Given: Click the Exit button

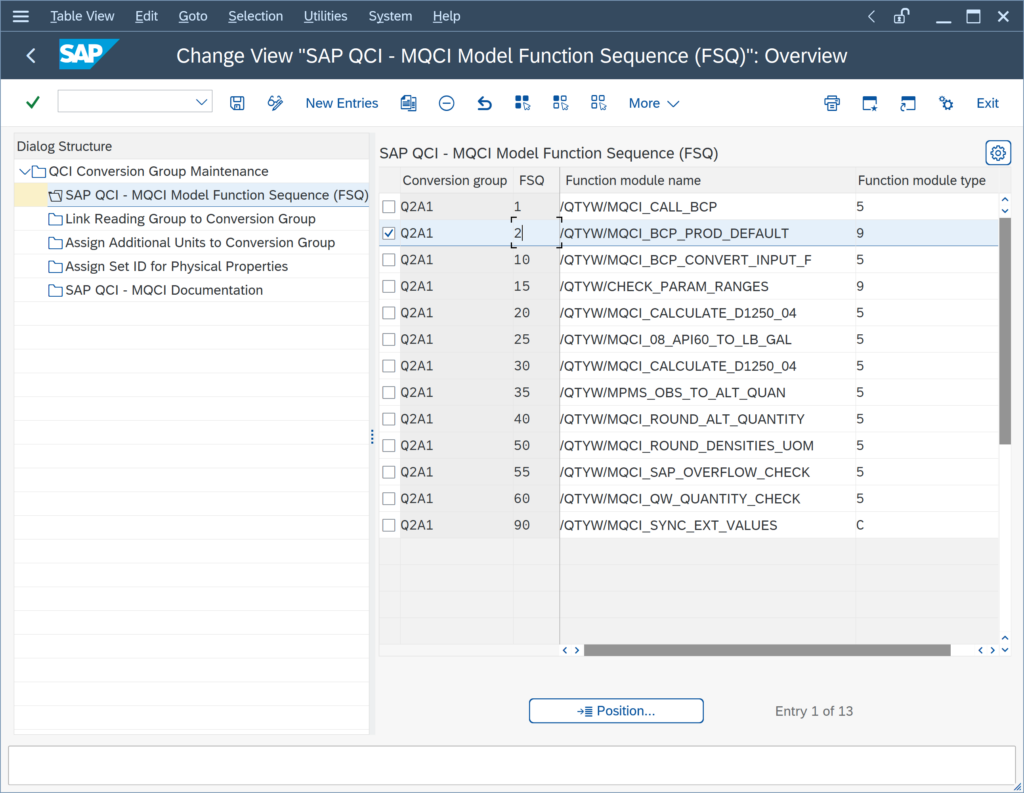Looking at the screenshot, I should 987,103.
